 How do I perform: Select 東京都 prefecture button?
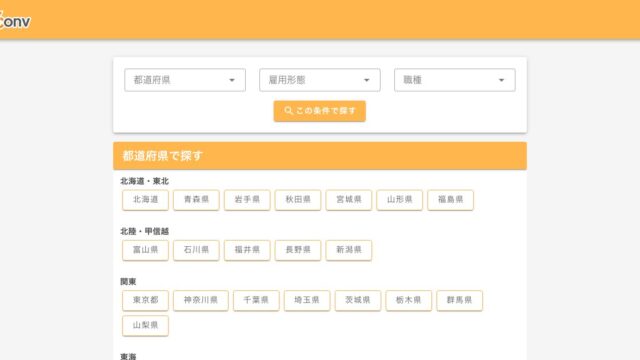[145, 300]
